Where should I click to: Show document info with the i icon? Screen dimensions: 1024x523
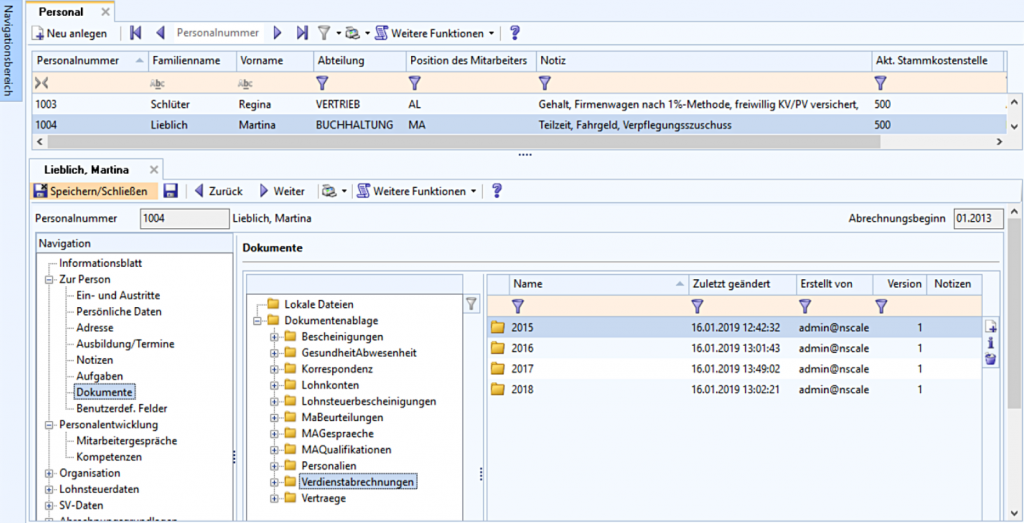click(991, 343)
